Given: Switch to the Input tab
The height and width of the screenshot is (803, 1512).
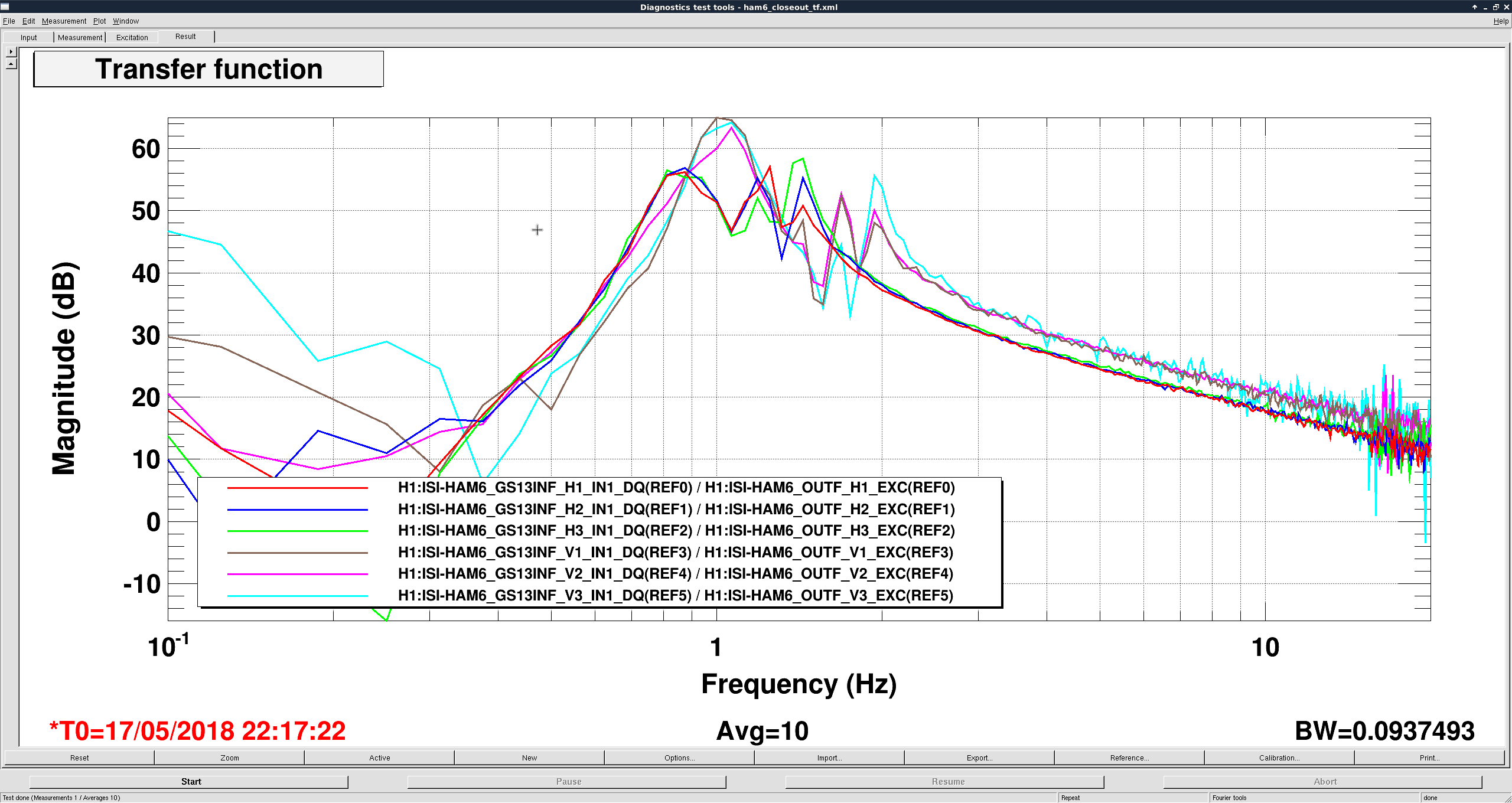Looking at the screenshot, I should coord(28,37).
